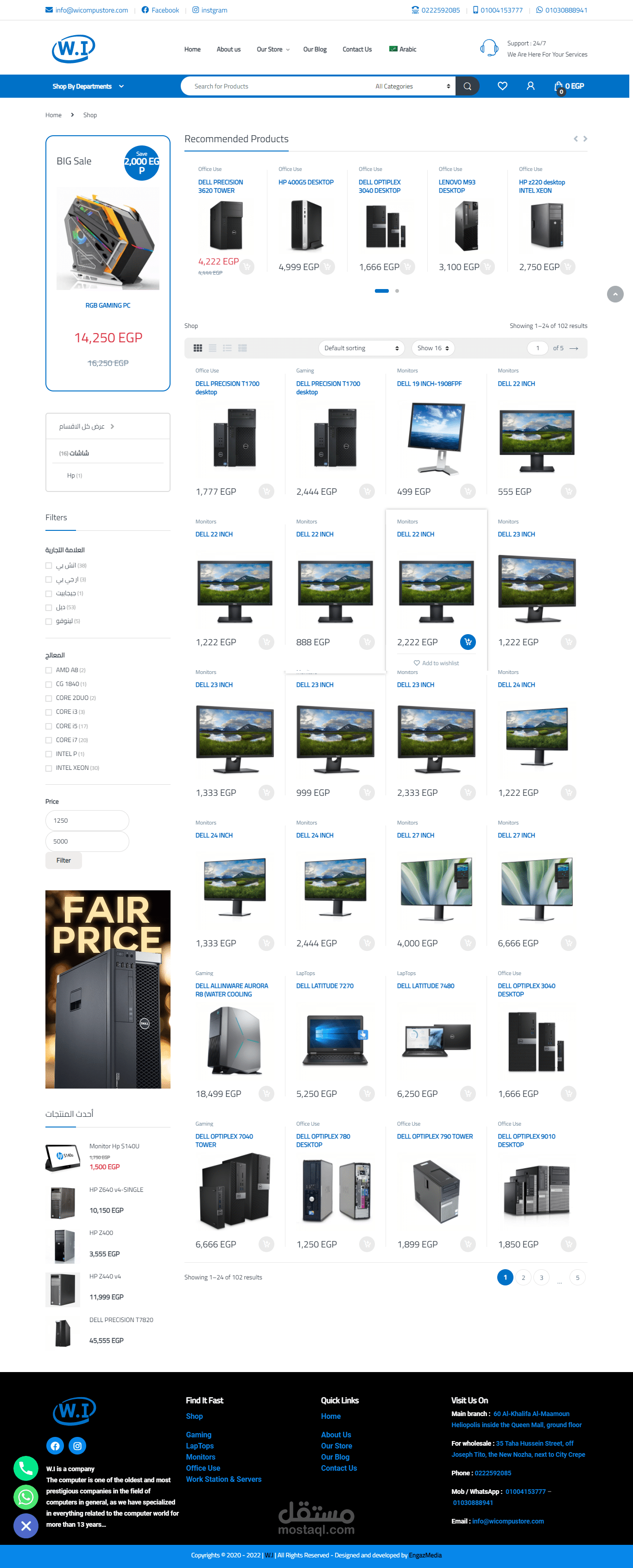The image size is (633, 1568).
Task: Click the search magnifier button
Action: (x=468, y=87)
